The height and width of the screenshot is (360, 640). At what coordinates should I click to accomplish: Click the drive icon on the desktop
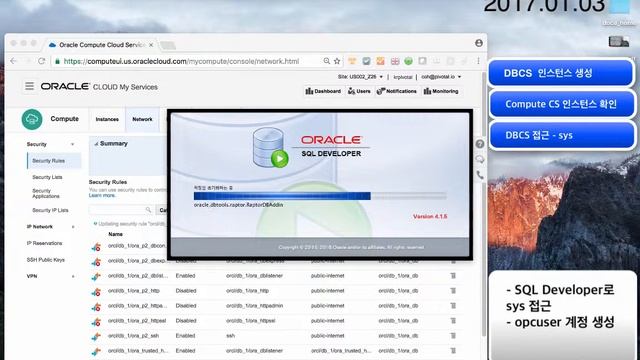[618, 41]
